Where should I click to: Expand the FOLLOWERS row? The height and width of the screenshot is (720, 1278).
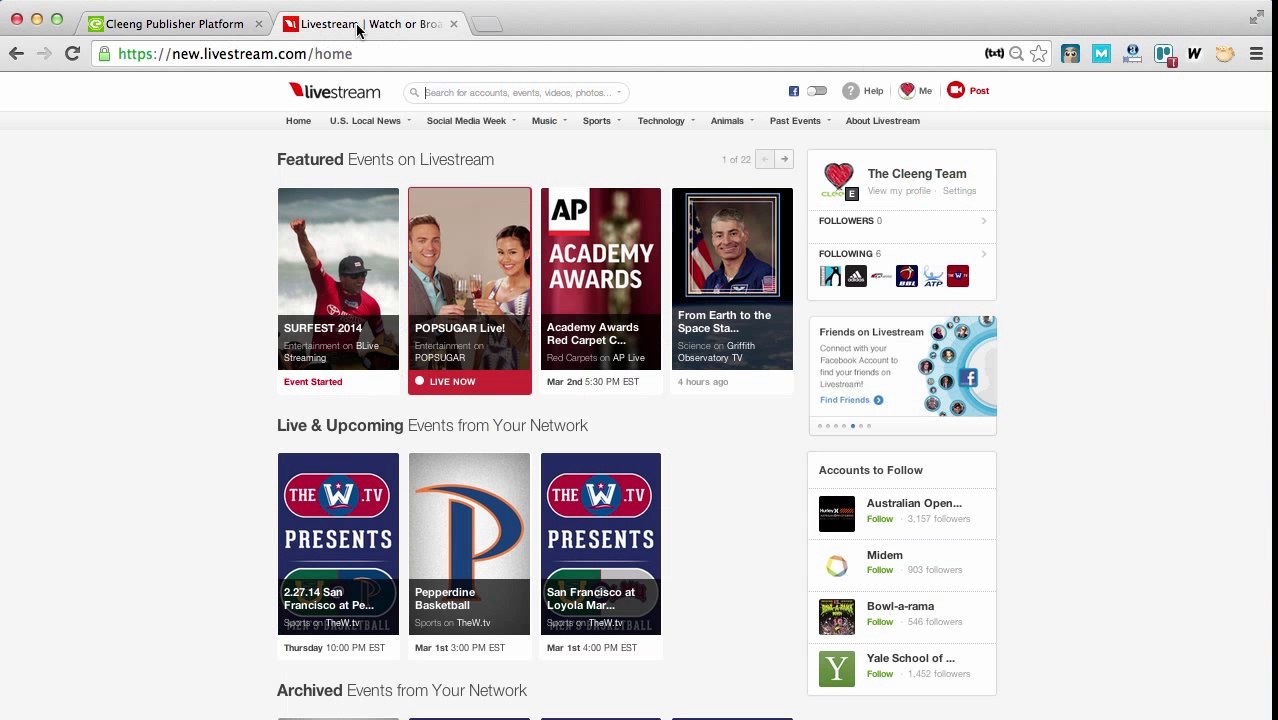(x=902, y=221)
